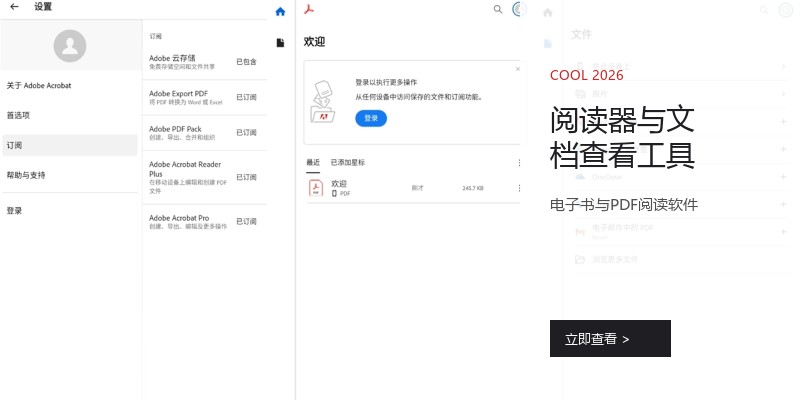Open the three-dot menu for 欢迎 file
Viewport: 800px width, 400px height.
tap(519, 188)
